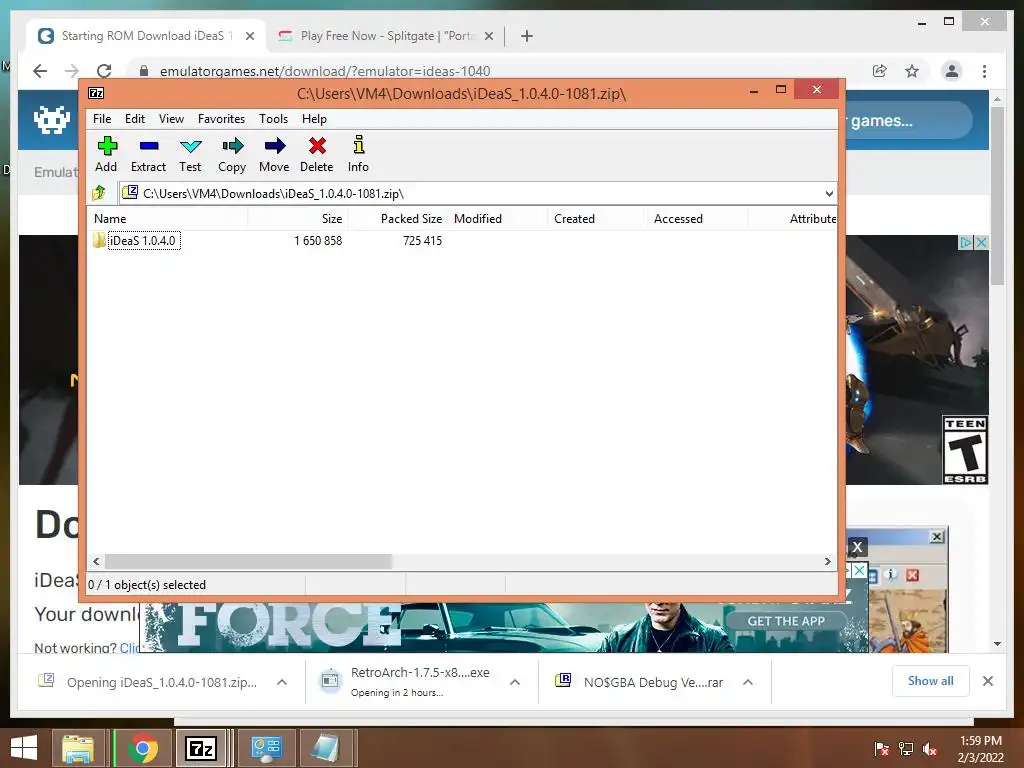Image resolution: width=1024 pixels, height=768 pixels.
Task: Open new Chrome tab
Action: [x=527, y=36]
